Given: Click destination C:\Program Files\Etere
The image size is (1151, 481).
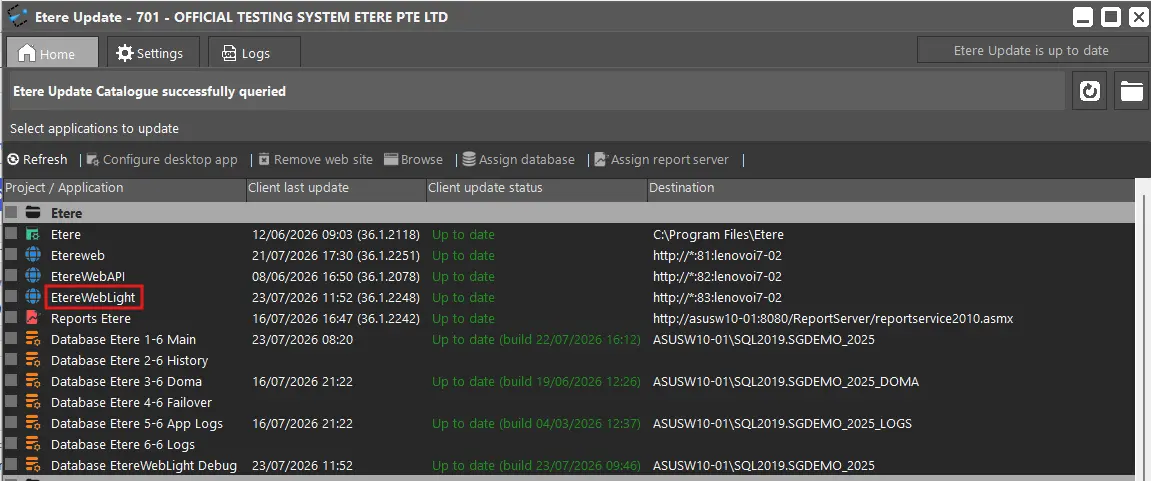Looking at the screenshot, I should click(719, 235).
